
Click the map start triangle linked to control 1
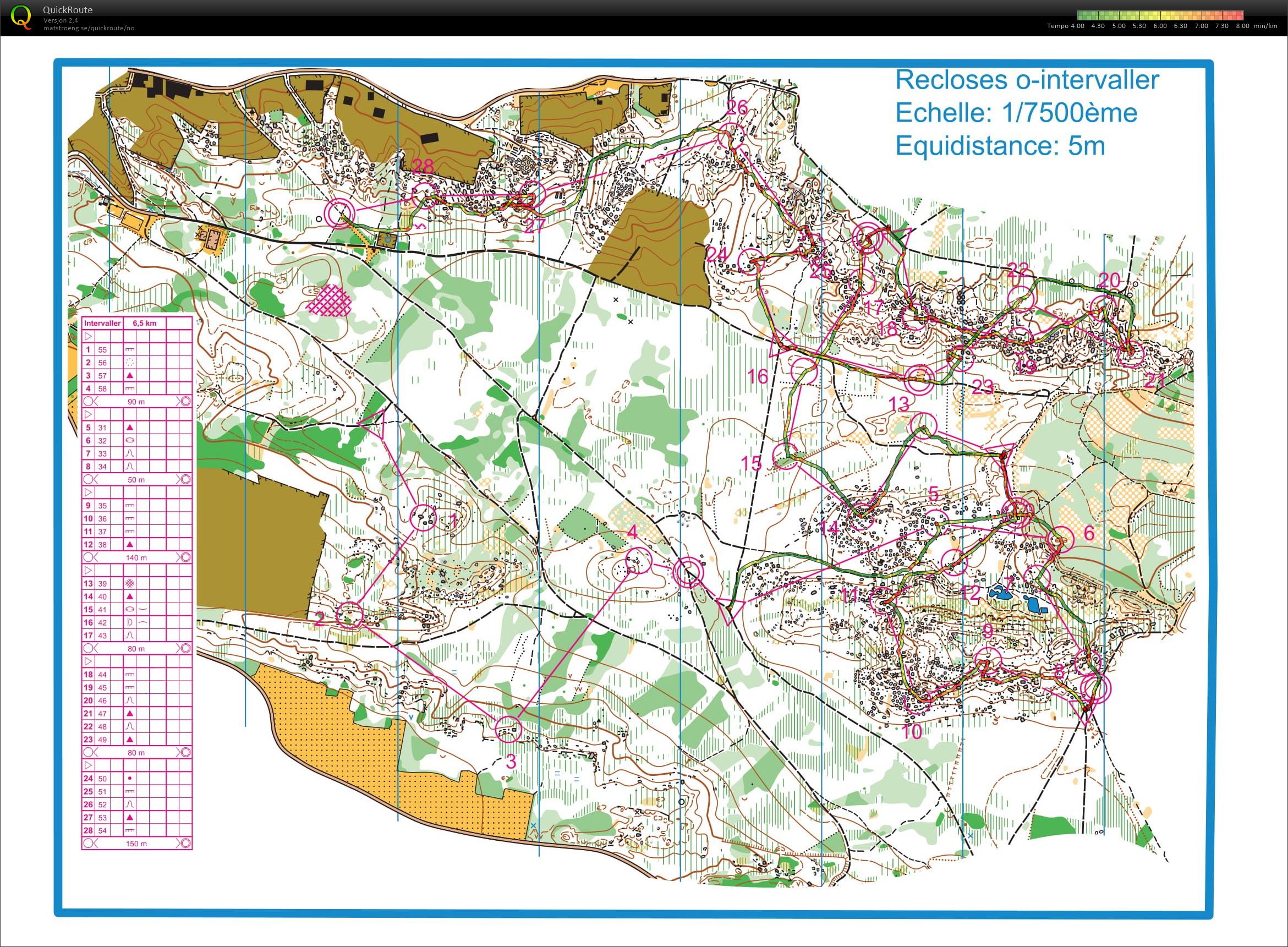point(373,424)
